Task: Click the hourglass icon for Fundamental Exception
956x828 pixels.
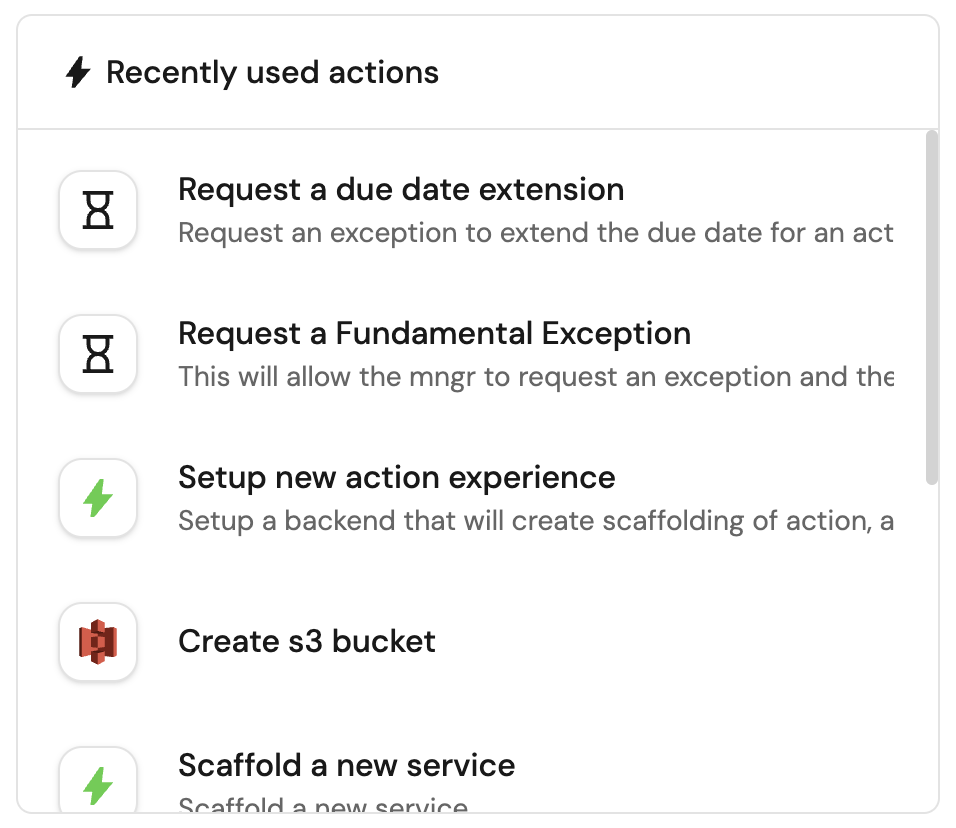Action: pos(98,354)
